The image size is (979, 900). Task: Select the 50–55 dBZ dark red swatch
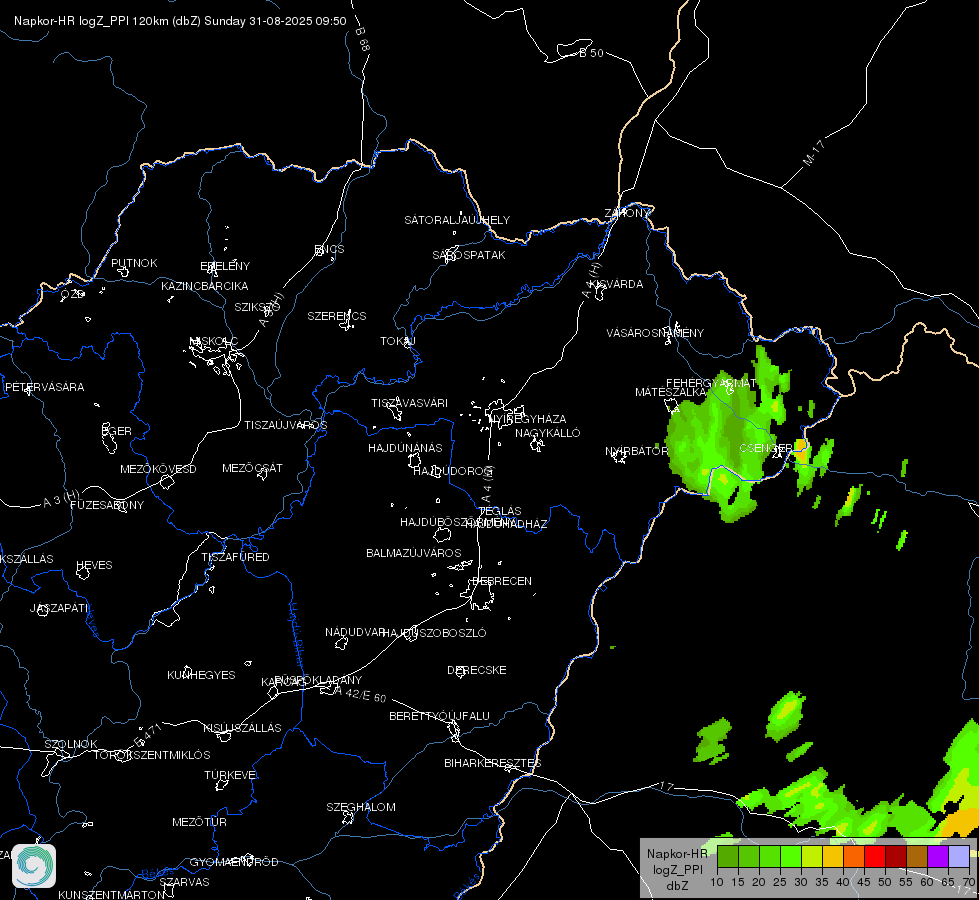(x=896, y=857)
